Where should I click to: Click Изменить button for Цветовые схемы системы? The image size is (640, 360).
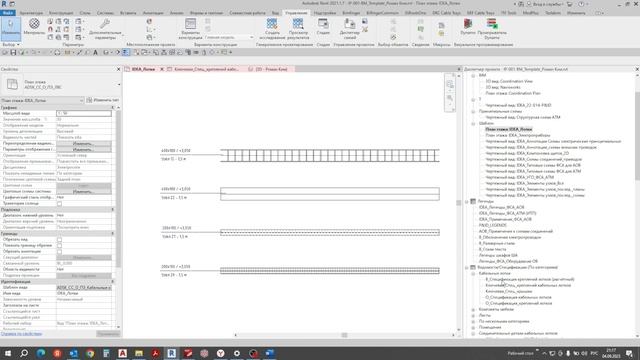[84, 191]
